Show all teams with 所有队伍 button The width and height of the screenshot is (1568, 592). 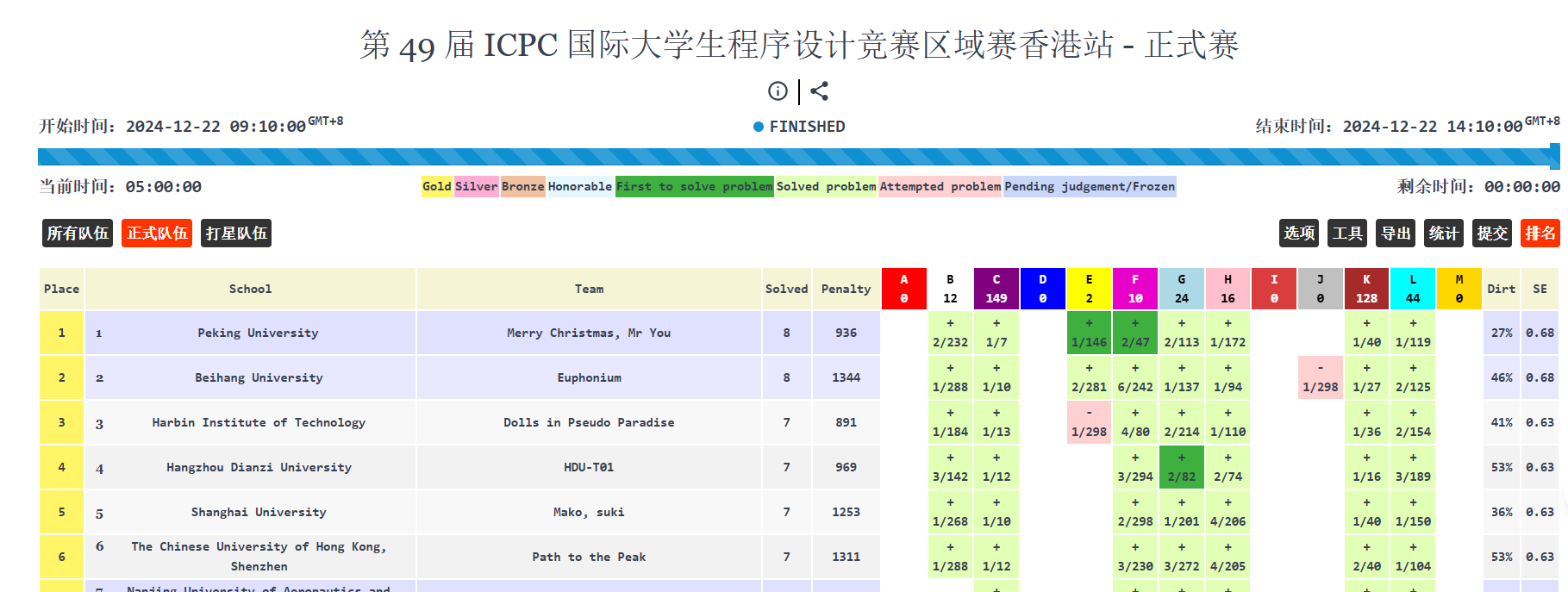(x=78, y=233)
